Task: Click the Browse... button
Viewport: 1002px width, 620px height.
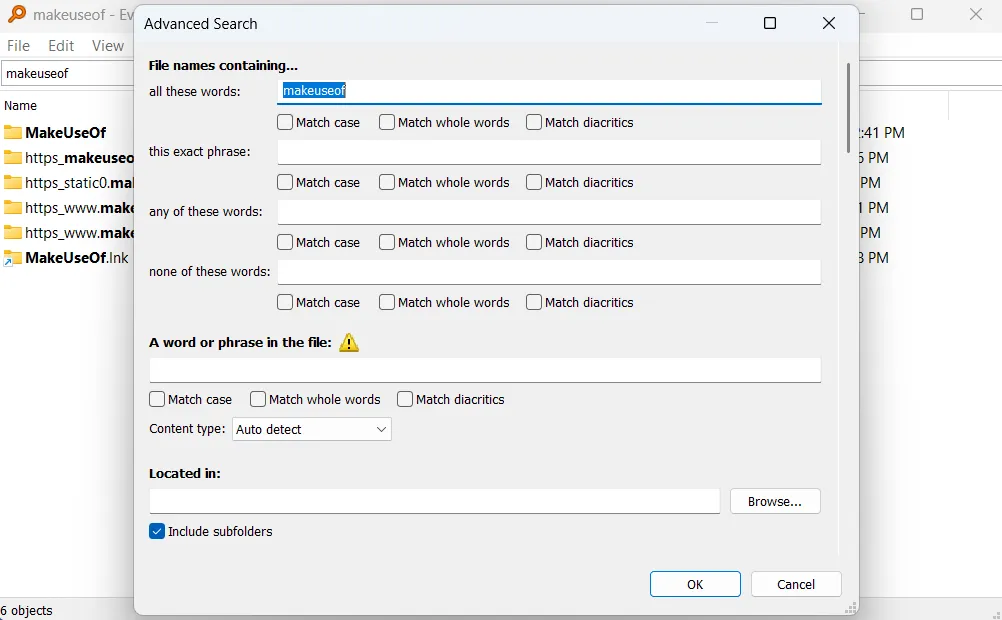Action: 775,502
